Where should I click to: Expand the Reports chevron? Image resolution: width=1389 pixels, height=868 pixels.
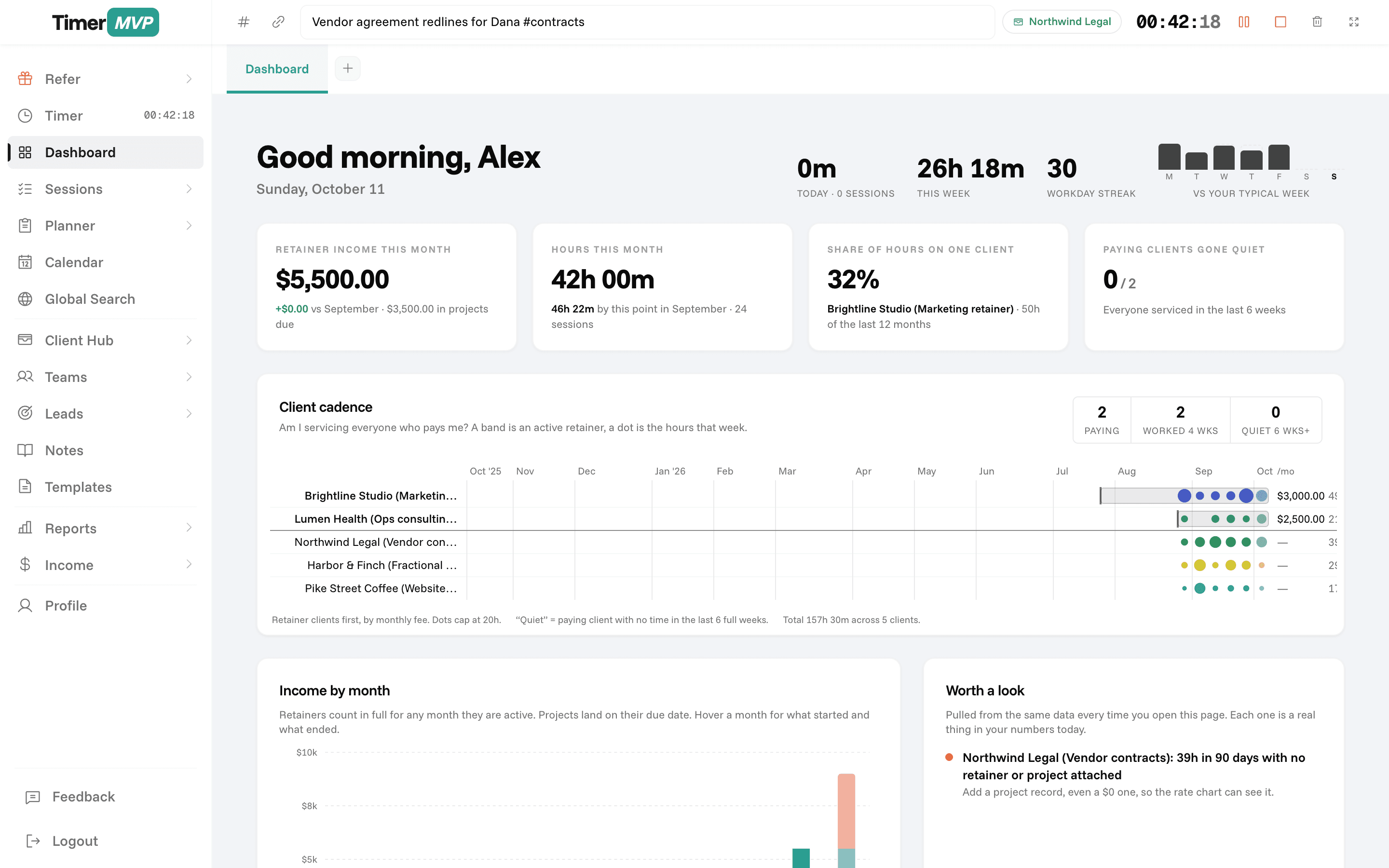tap(189, 528)
